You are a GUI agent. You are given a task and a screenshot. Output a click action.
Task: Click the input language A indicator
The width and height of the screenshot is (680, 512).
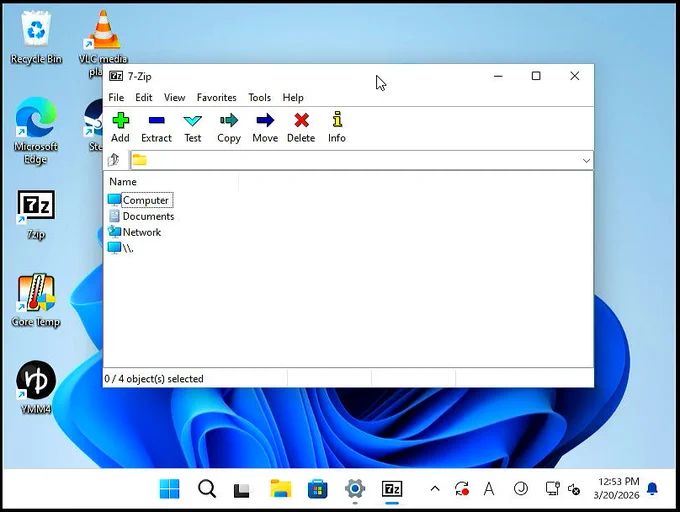pos(489,489)
